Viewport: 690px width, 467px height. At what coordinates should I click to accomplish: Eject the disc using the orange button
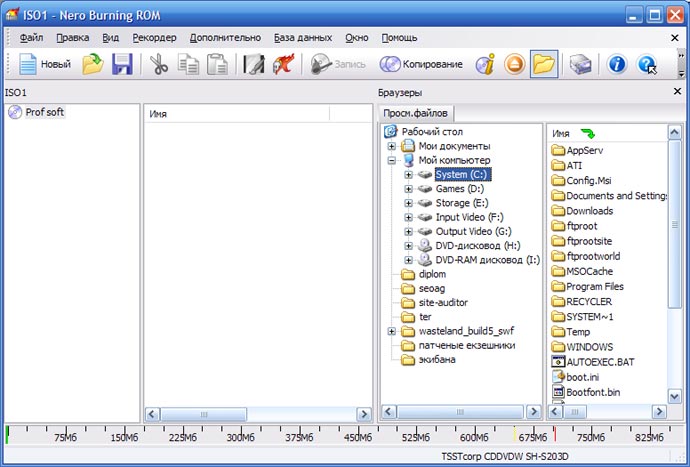point(514,64)
